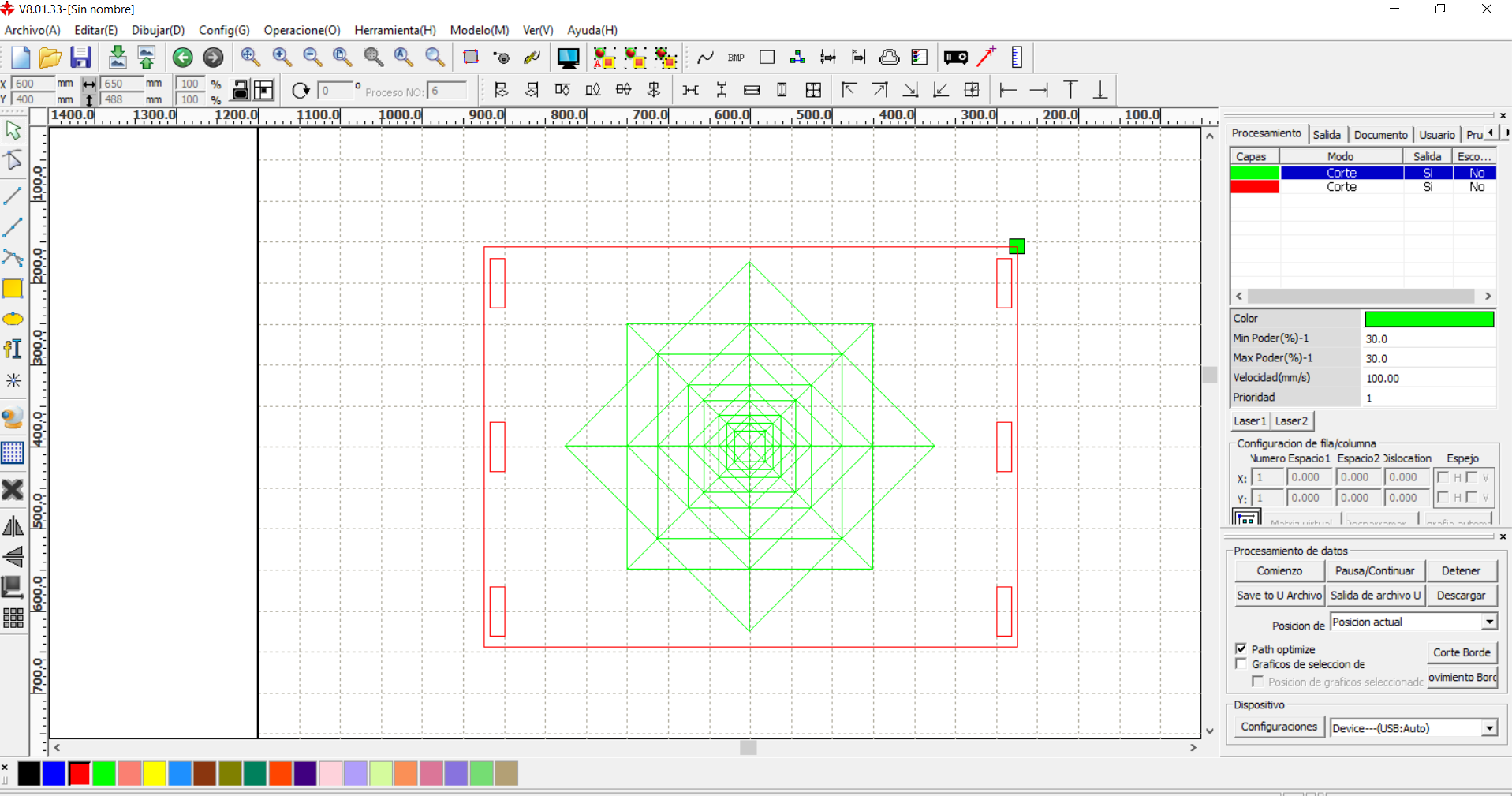This screenshot has width=1512, height=796.
Task: Redo with the dark forward arrow
Action: pos(213,57)
